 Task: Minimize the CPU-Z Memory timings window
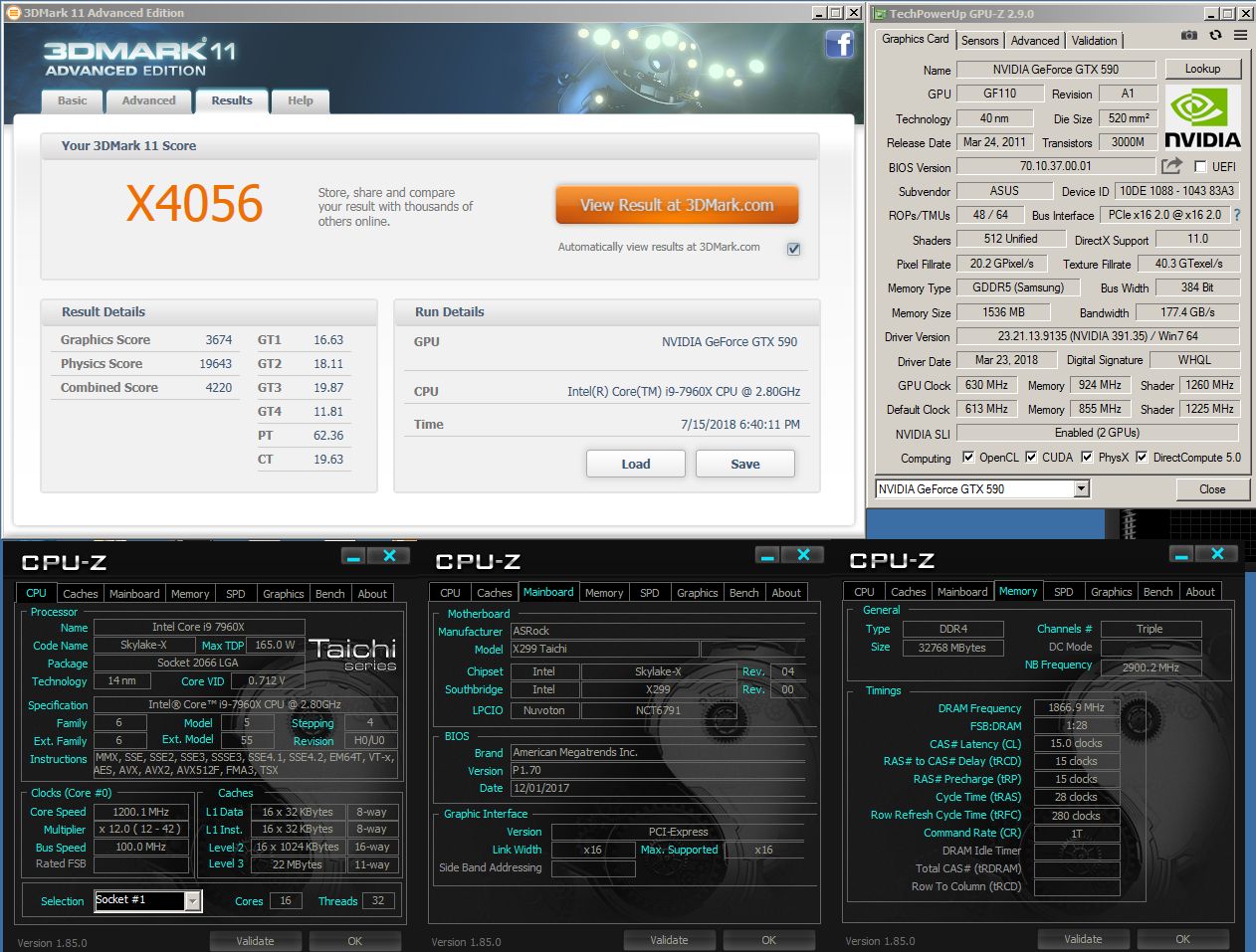click(x=1180, y=555)
